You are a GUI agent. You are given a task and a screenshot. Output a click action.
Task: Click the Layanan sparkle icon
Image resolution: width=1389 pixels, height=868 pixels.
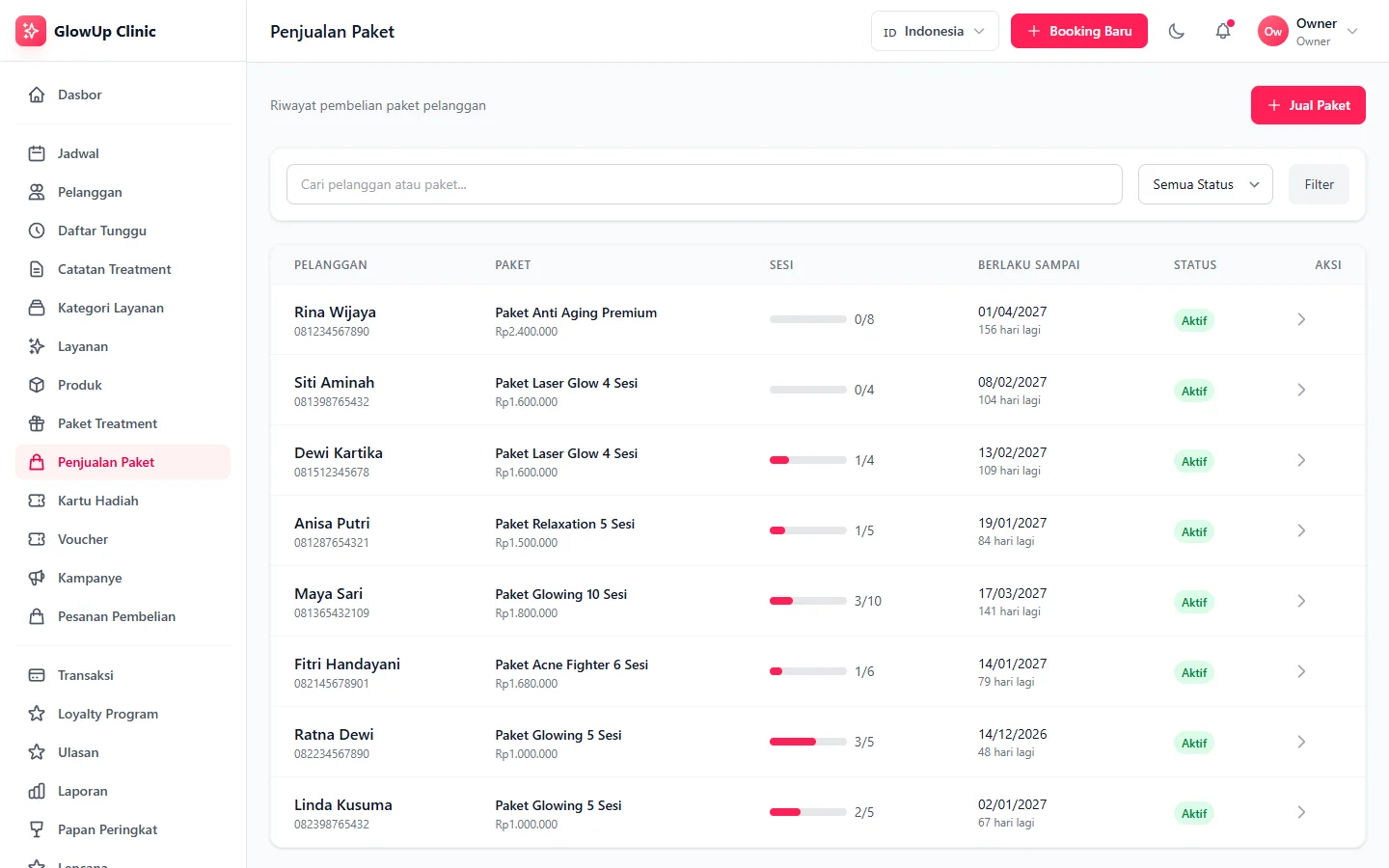(x=37, y=346)
